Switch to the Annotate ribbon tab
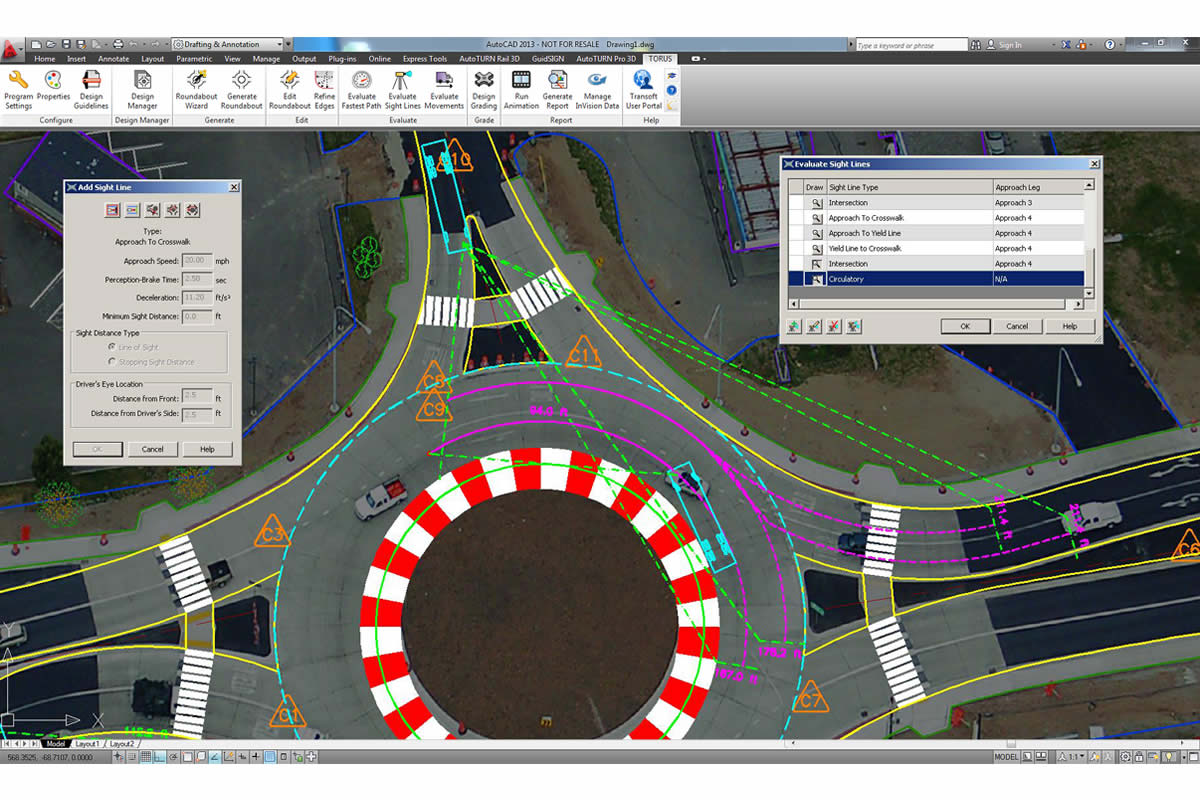 point(113,59)
